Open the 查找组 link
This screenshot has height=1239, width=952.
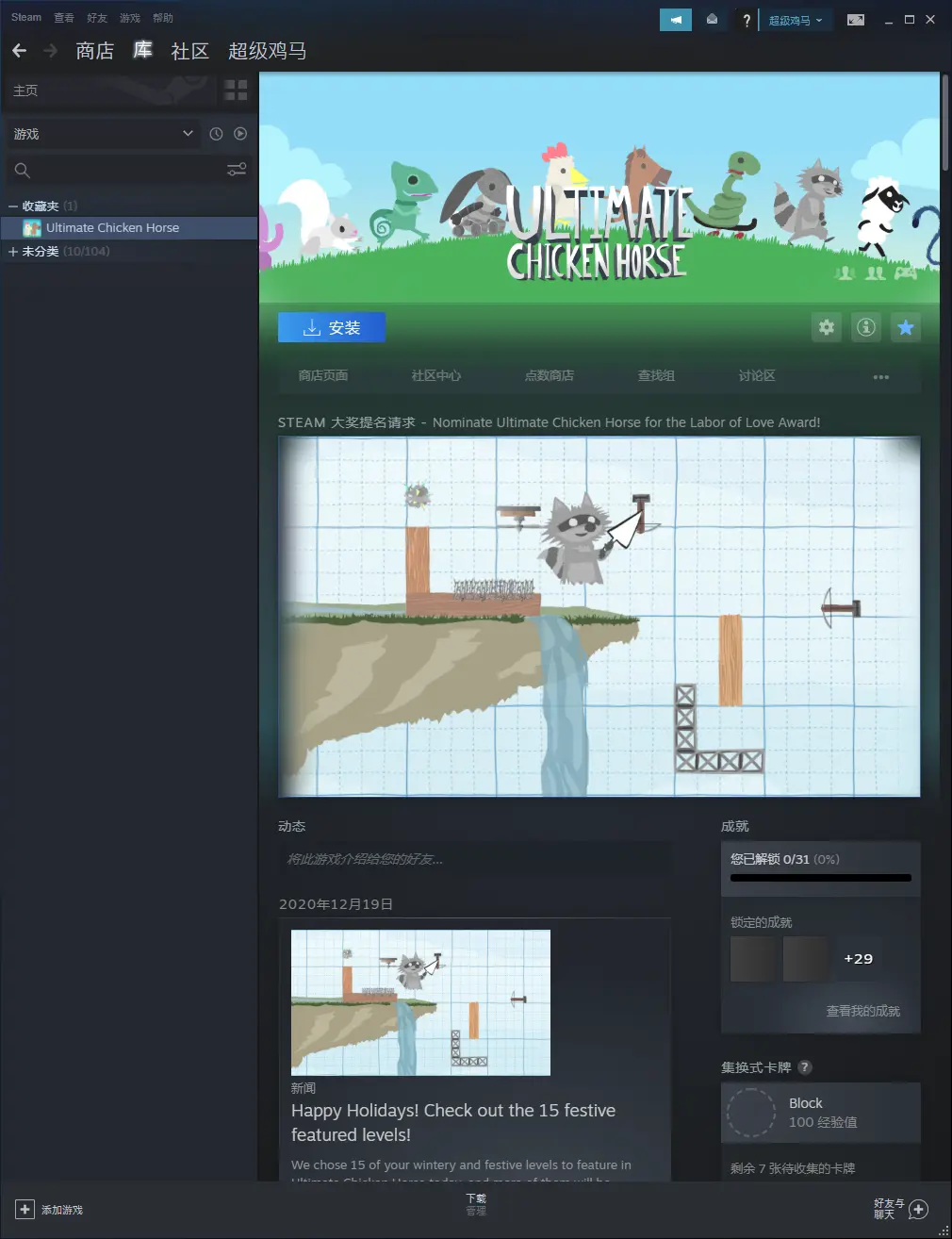(x=656, y=376)
